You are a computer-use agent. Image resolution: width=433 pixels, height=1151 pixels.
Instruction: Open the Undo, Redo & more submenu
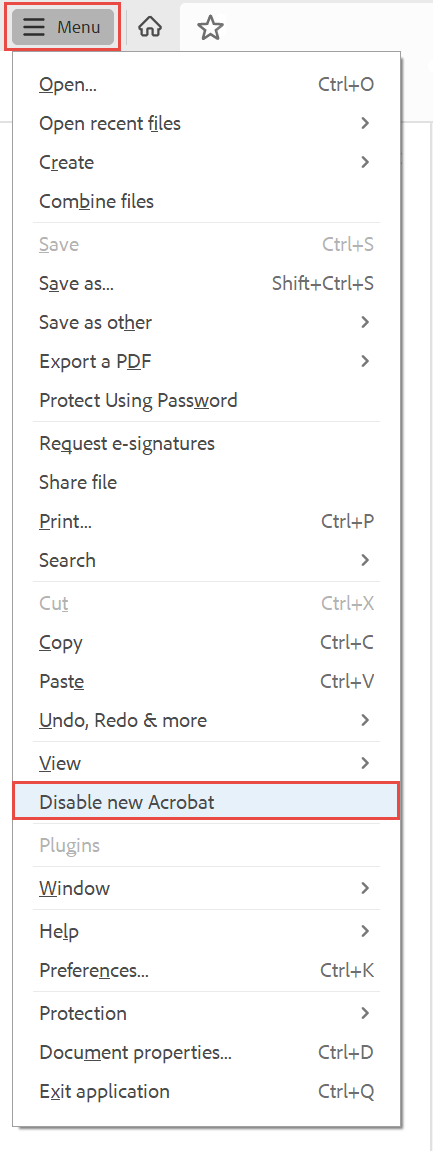pos(207,720)
